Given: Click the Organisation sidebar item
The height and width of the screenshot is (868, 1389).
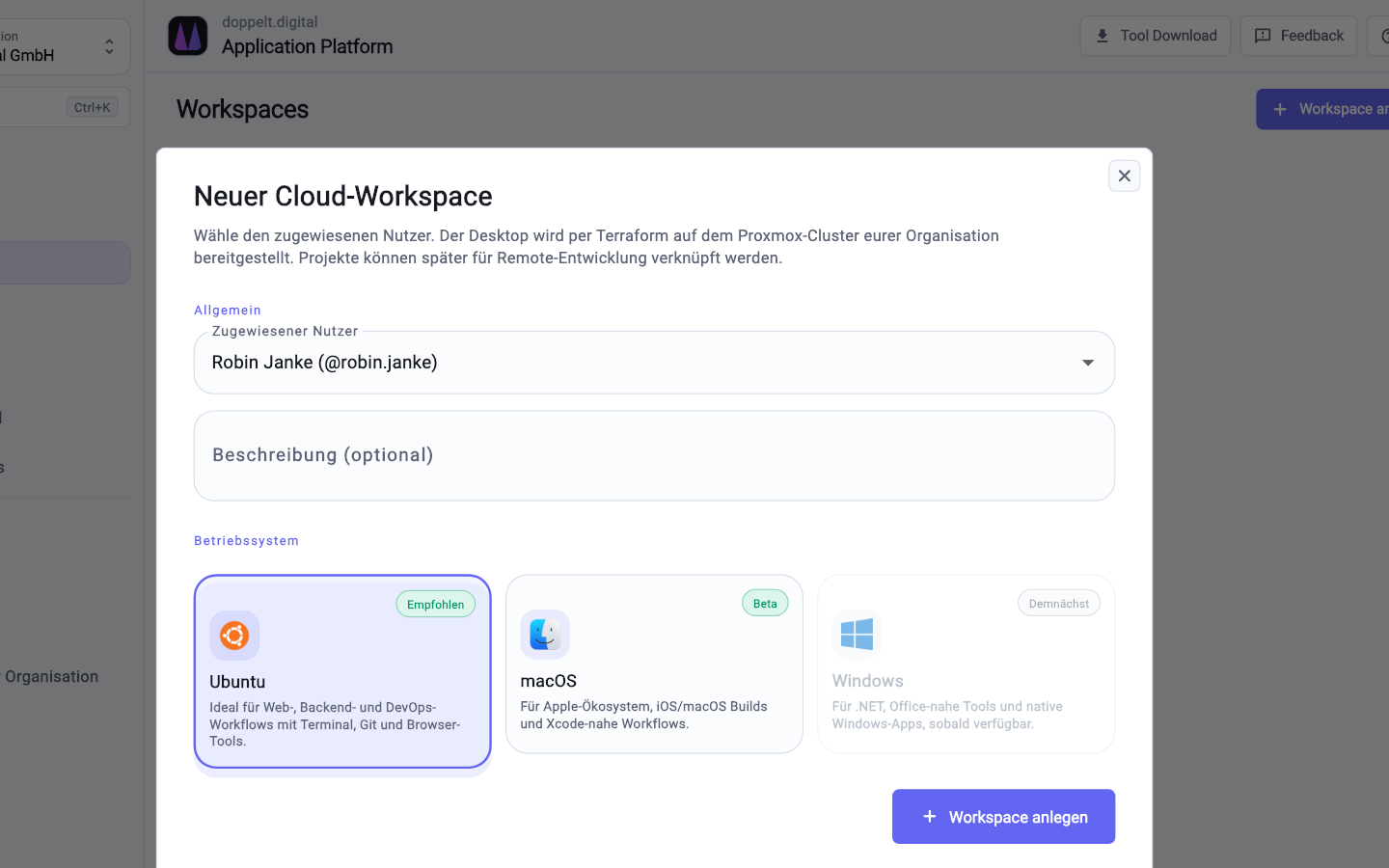Looking at the screenshot, I should [51, 677].
